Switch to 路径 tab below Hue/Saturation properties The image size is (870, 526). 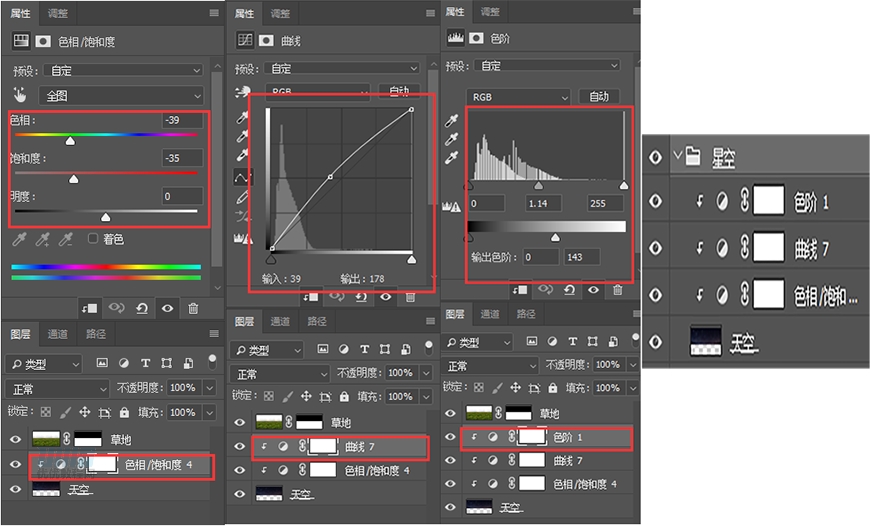[x=96, y=333]
